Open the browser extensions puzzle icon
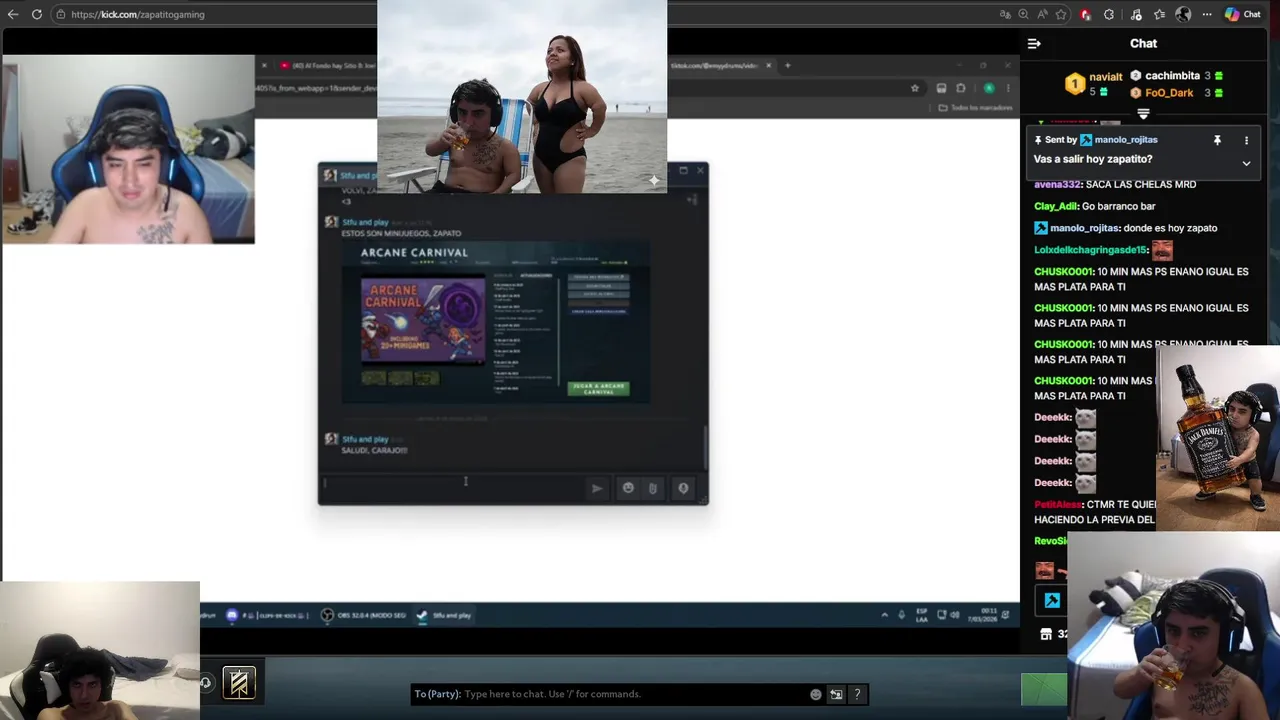Viewport: 1280px width, 720px height. coord(1109,14)
